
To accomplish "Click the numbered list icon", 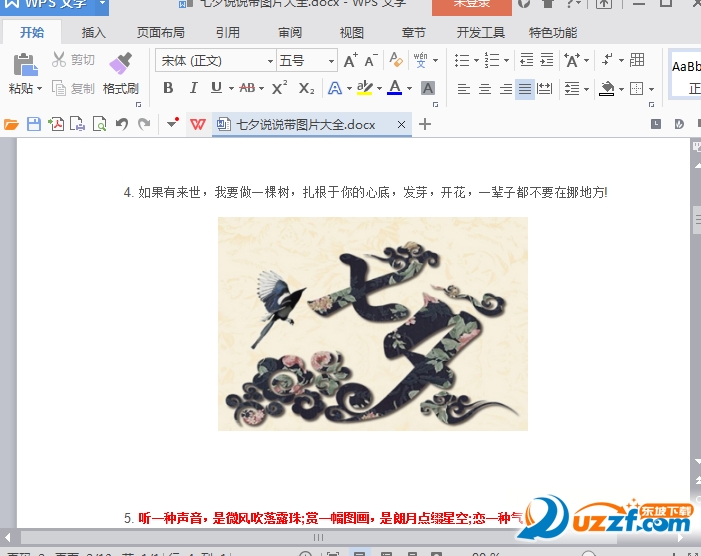I will (492, 60).
